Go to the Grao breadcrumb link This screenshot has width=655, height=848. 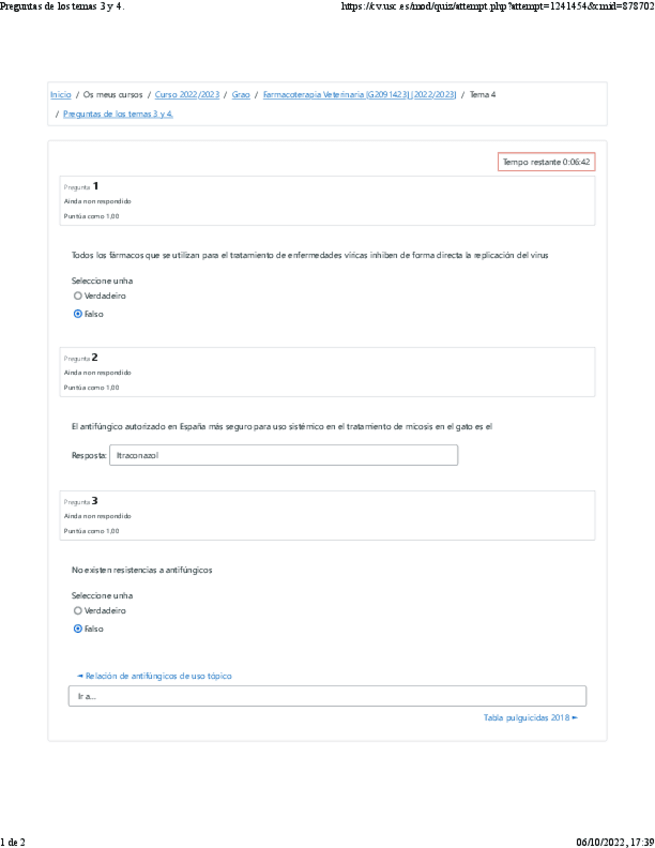pyautogui.click(x=241, y=94)
